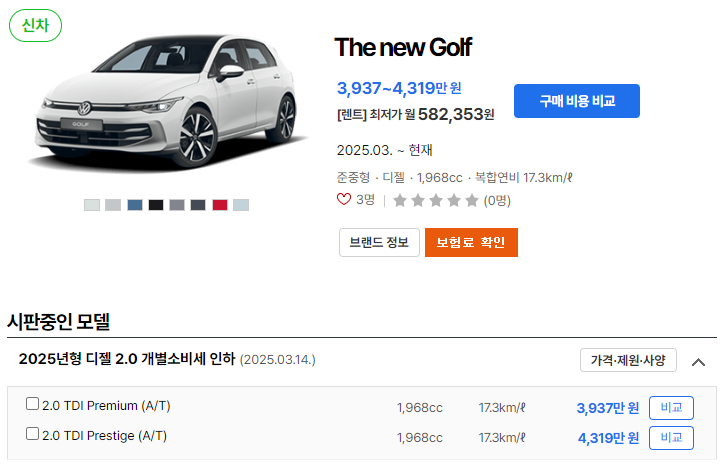Image resolution: width=723 pixels, height=469 pixels.
Task: Click the 2.0 TDI Prestige (A/T) label
Action: 104,435
